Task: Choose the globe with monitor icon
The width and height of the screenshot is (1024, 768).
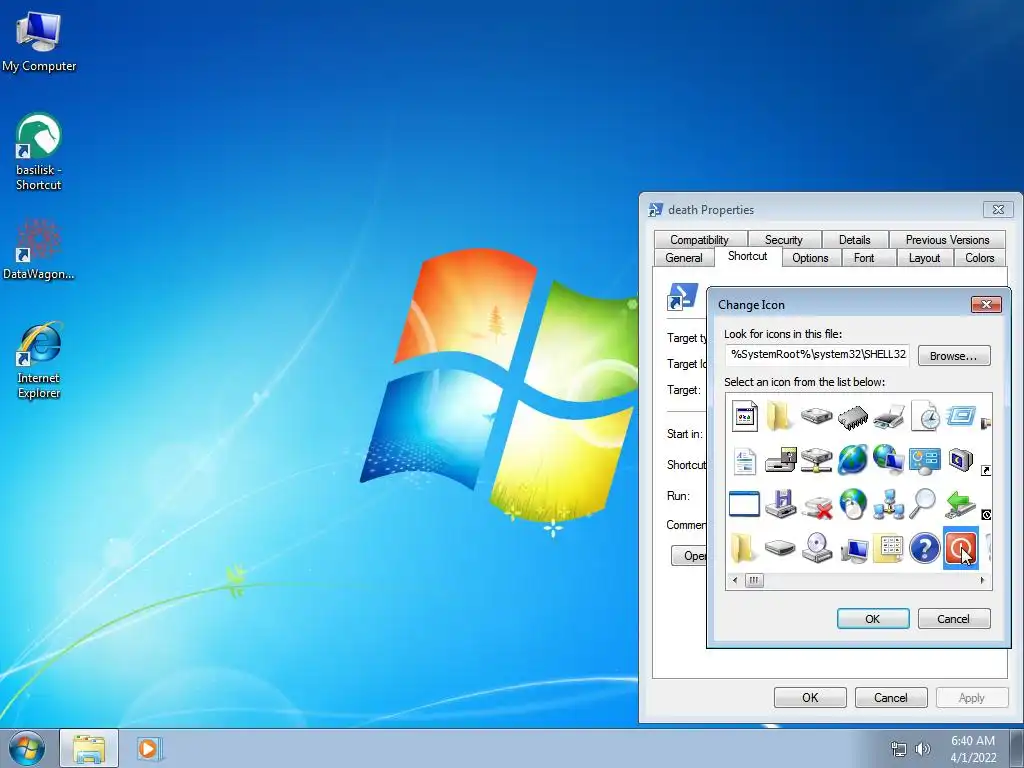Action: (x=888, y=460)
